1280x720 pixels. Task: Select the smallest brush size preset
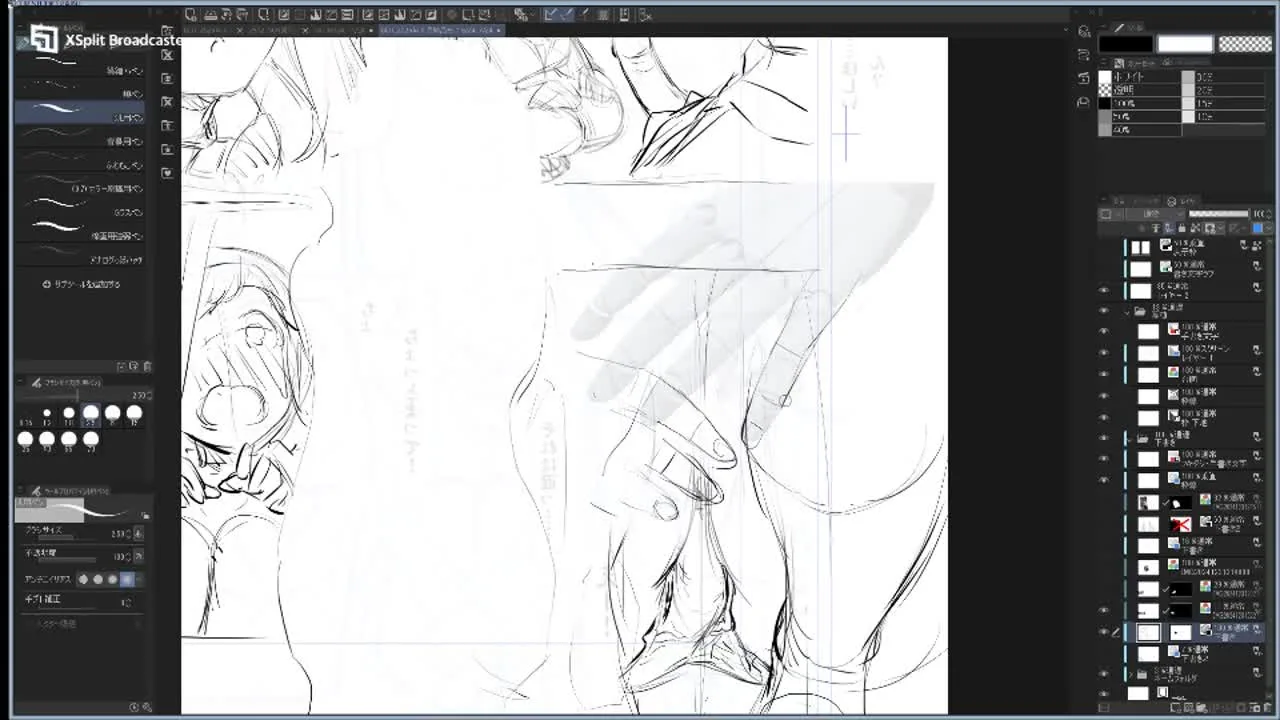click(x=26, y=413)
